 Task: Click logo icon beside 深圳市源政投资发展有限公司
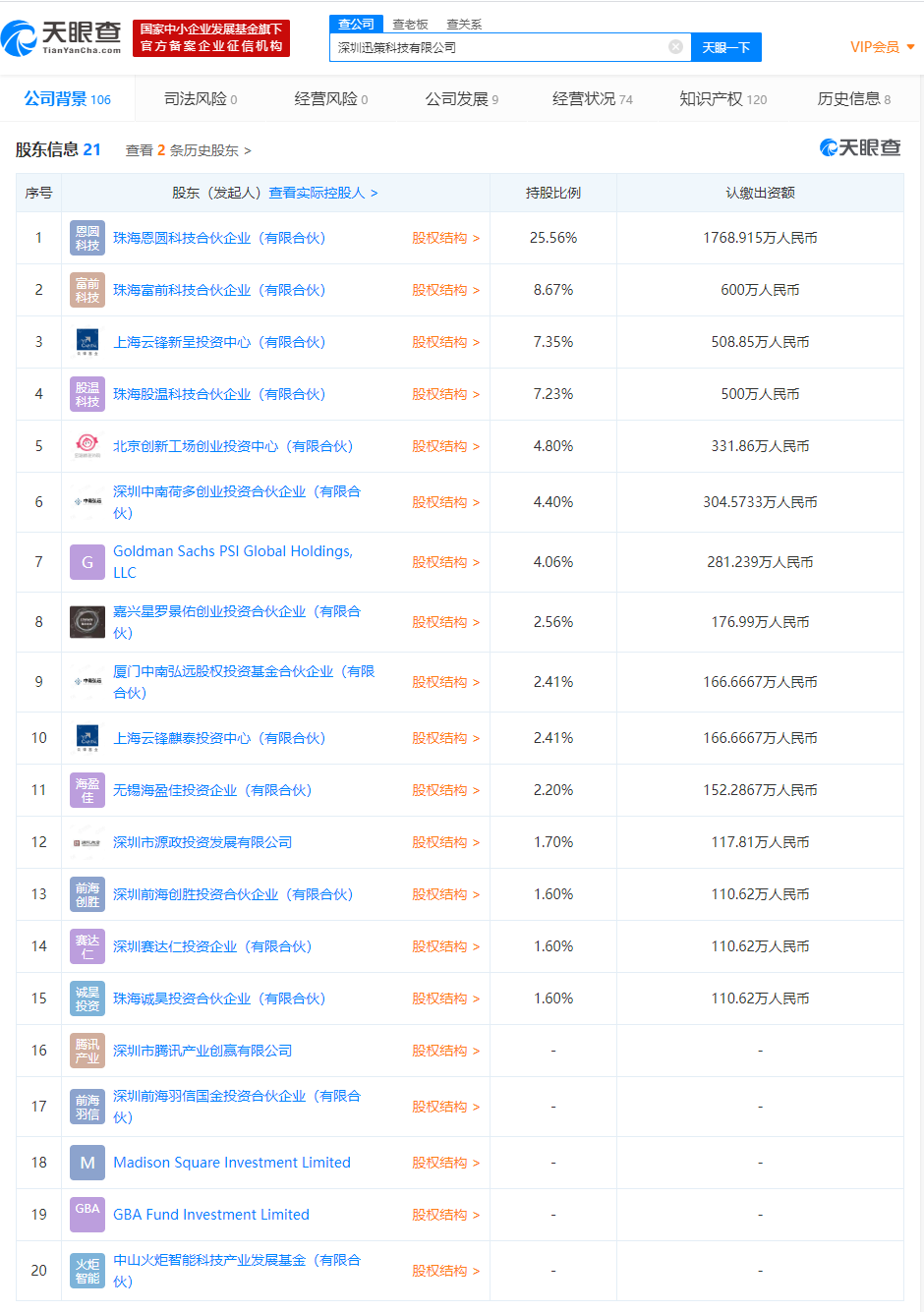pyautogui.click(x=87, y=842)
